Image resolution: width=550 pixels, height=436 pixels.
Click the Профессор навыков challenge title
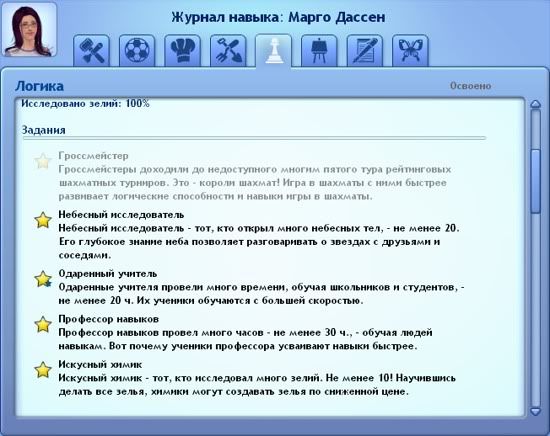click(108, 319)
